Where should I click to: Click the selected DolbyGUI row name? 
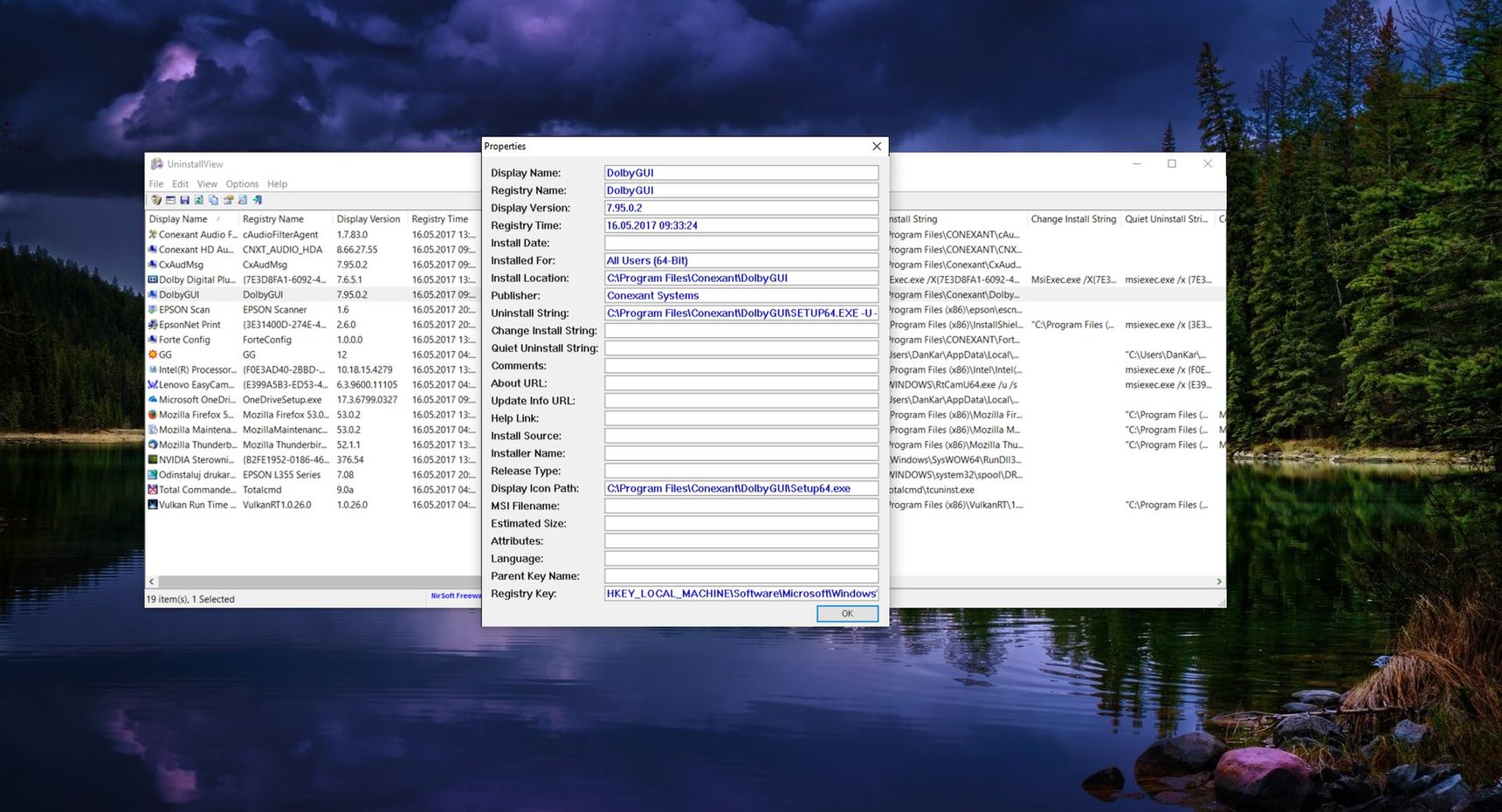179,294
